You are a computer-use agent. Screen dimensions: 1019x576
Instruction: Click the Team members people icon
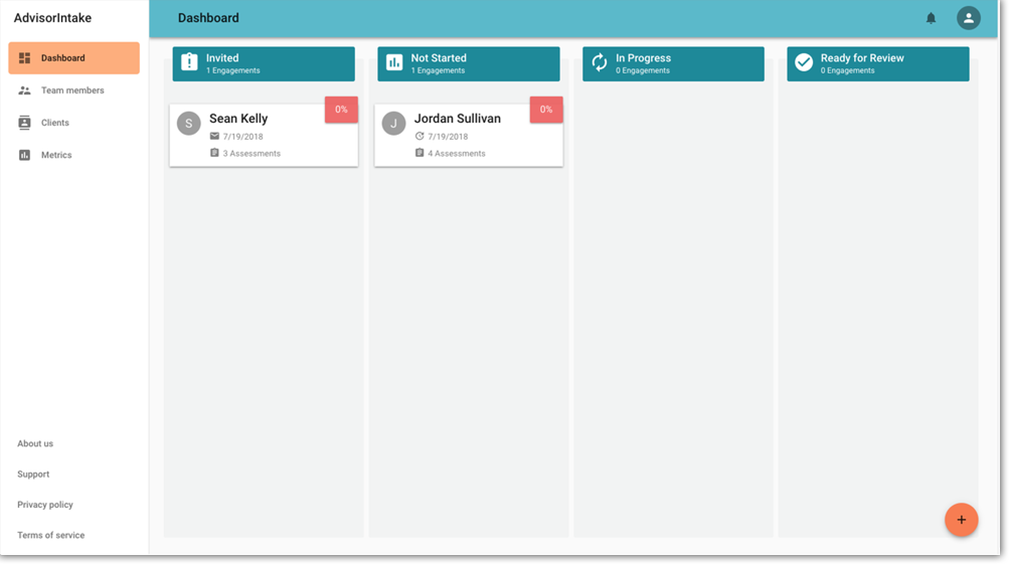tap(25, 90)
